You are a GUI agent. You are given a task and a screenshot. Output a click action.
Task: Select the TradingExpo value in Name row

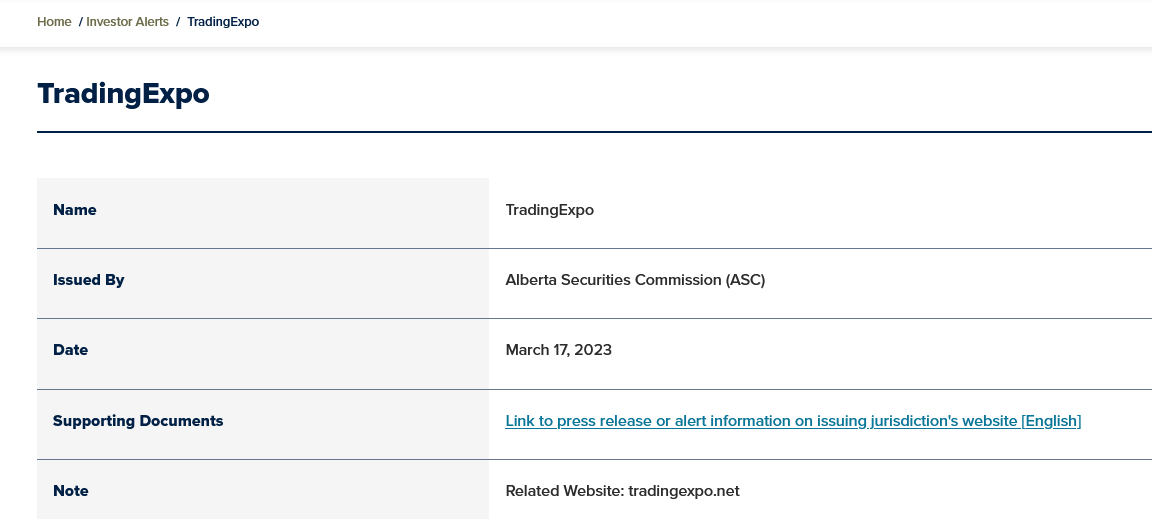550,210
